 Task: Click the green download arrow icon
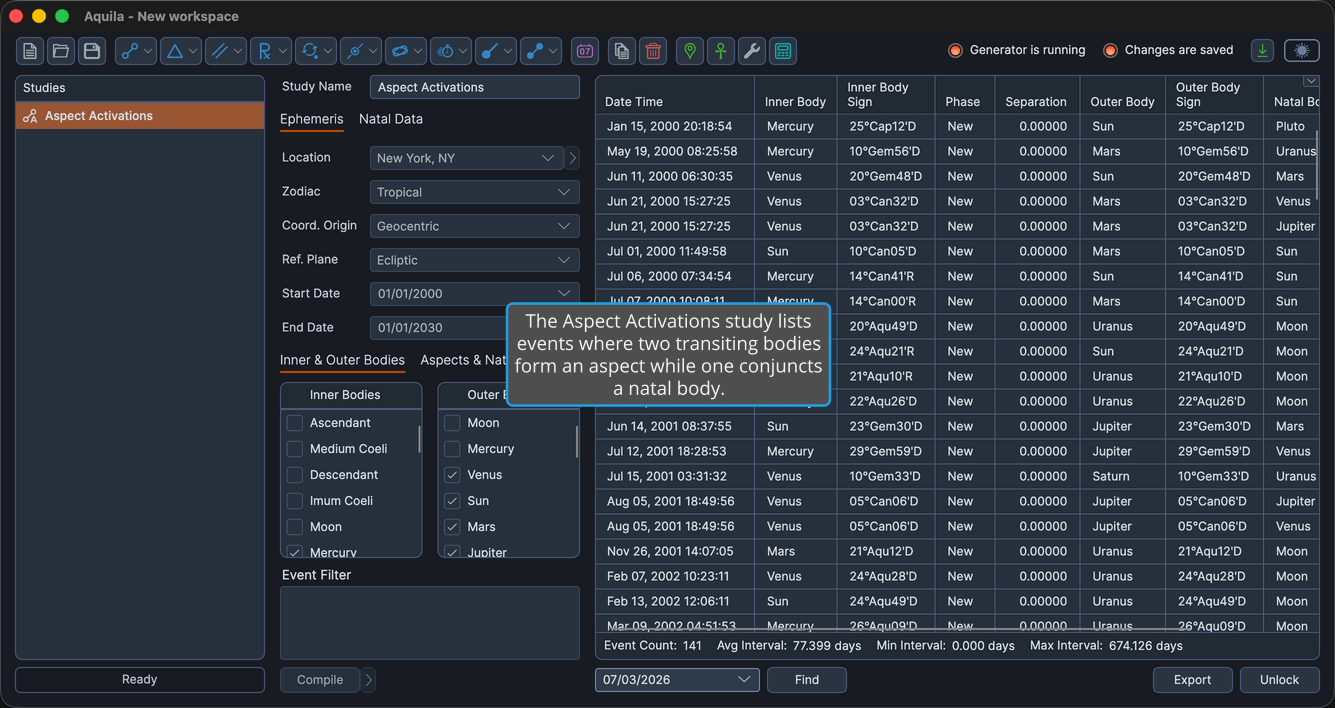click(x=1263, y=50)
